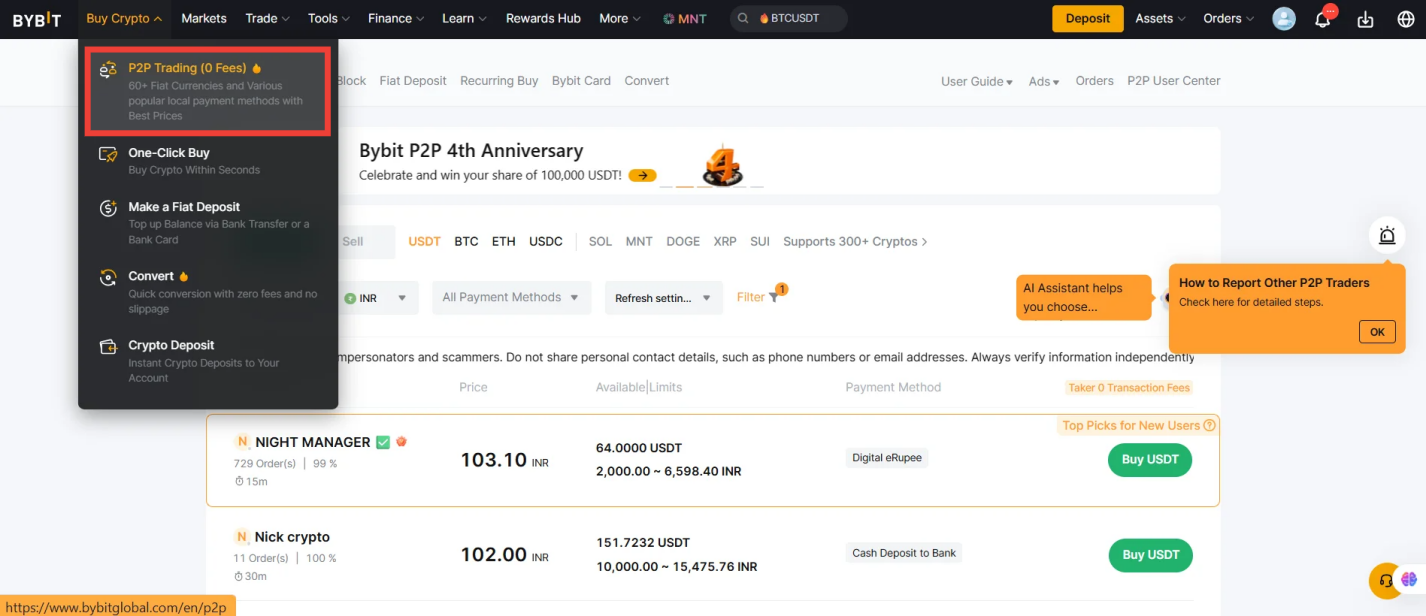Select the USDT cryptocurrency tab
The width and height of the screenshot is (1426, 616).
coord(423,241)
